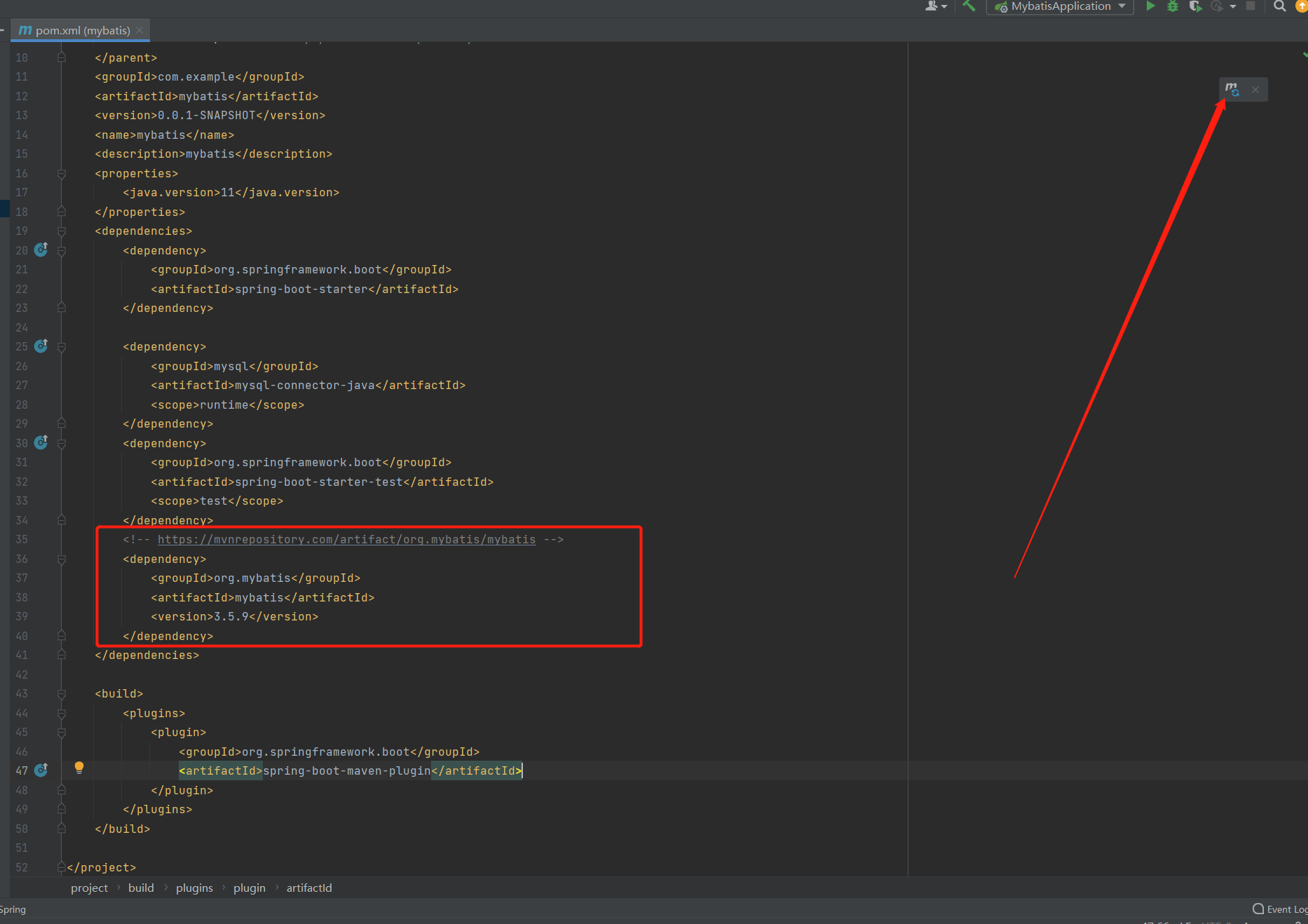Image resolution: width=1308 pixels, height=924 pixels.
Task: Click line number 35 in the gutter
Action: (22, 539)
